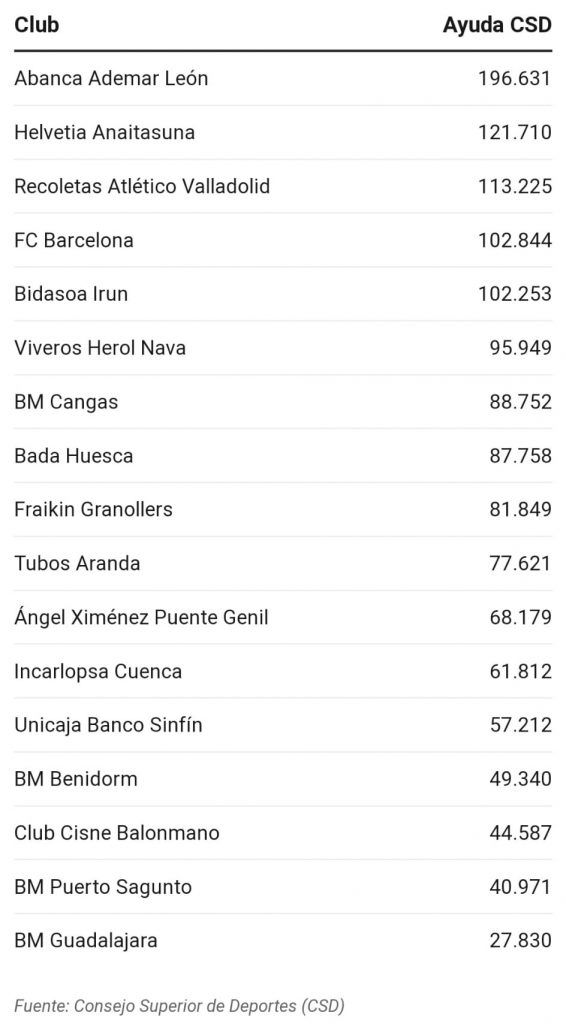Click the Club Cisne Balonmano row

(x=283, y=833)
